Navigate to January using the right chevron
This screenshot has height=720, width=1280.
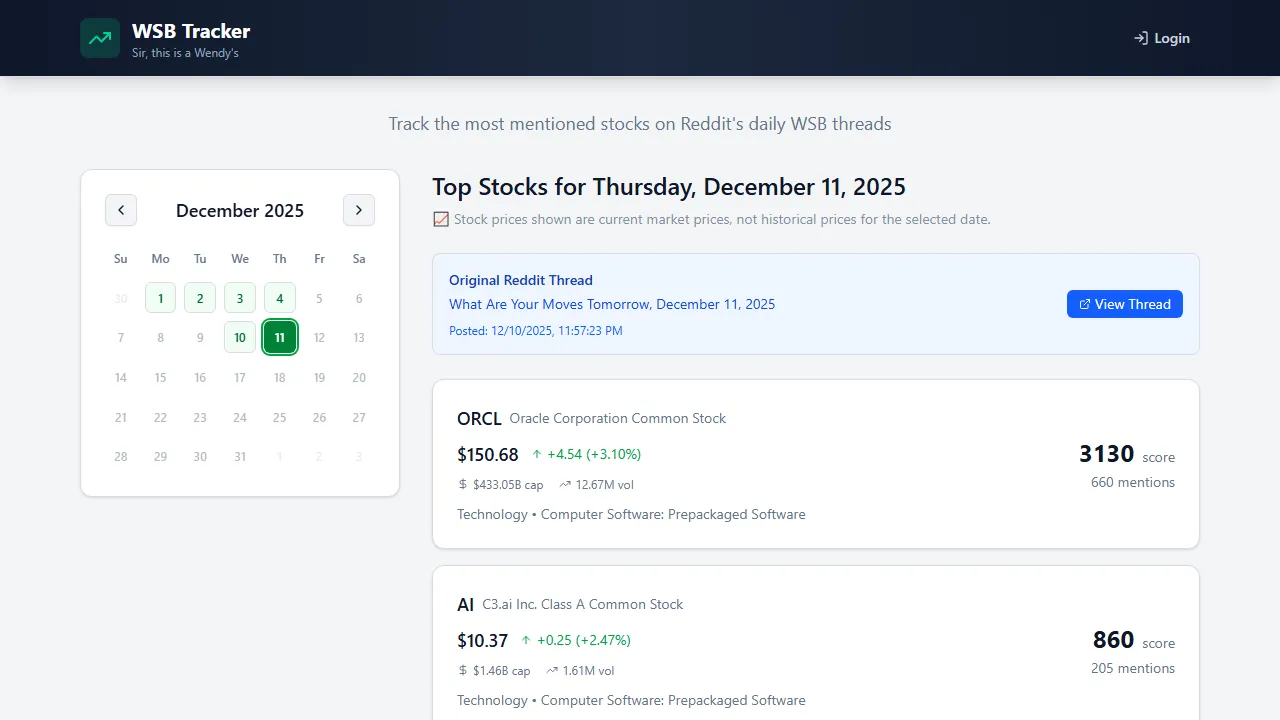click(x=359, y=210)
